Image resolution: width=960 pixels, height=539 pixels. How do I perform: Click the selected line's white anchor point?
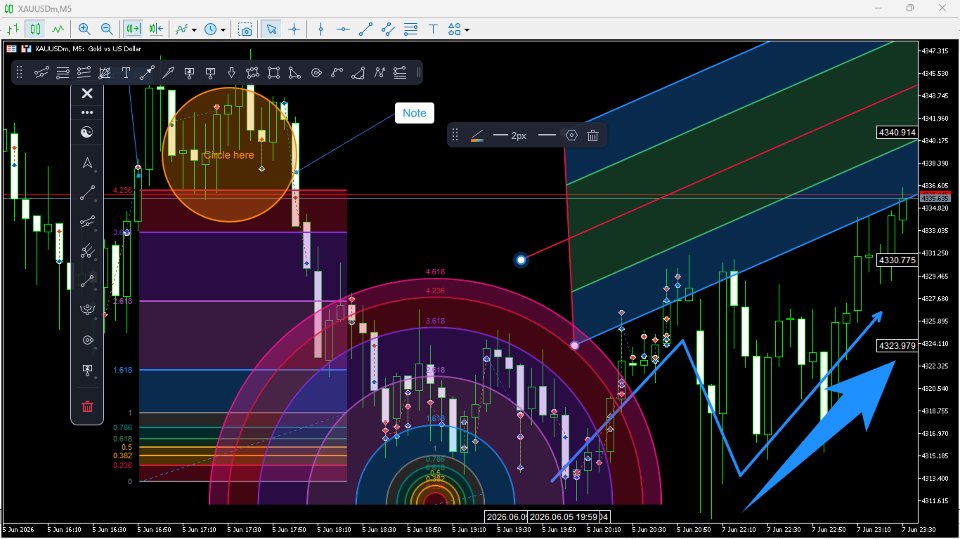click(x=521, y=260)
